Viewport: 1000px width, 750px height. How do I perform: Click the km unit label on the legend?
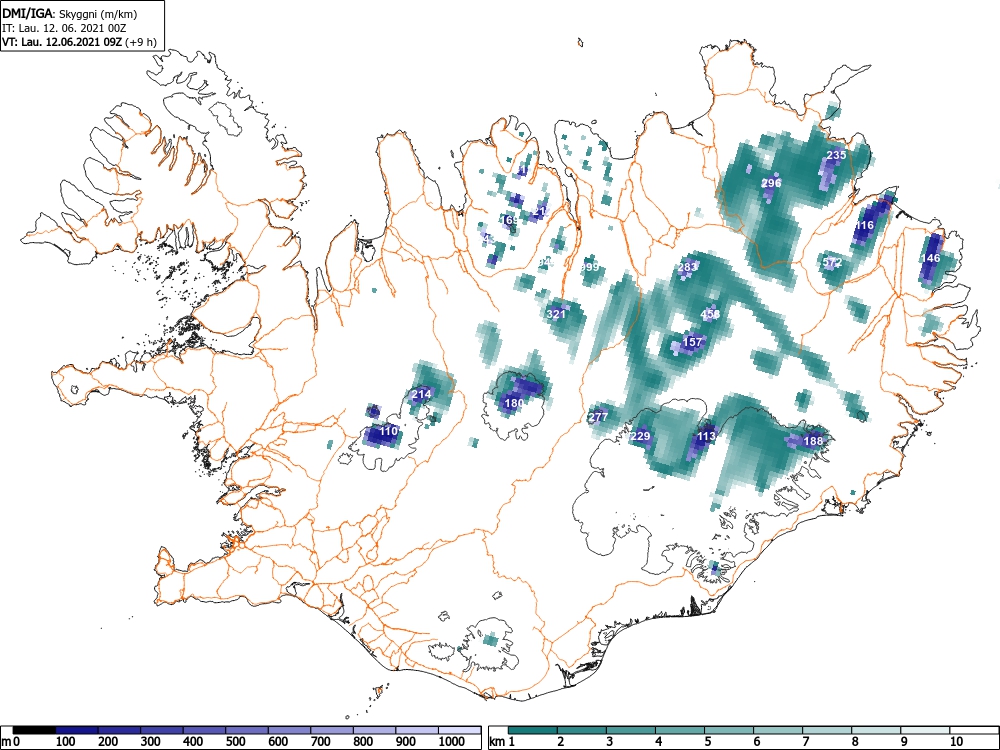498,742
